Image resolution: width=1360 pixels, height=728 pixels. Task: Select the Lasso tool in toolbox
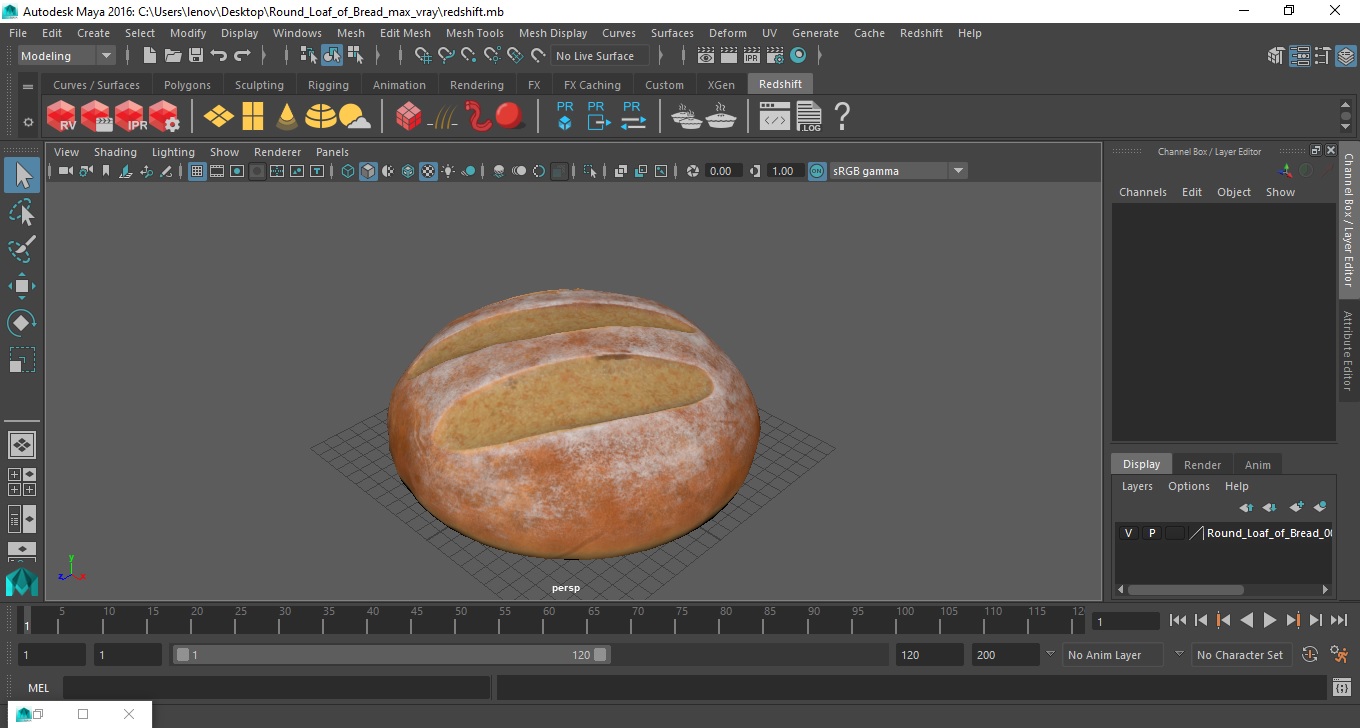click(x=22, y=213)
